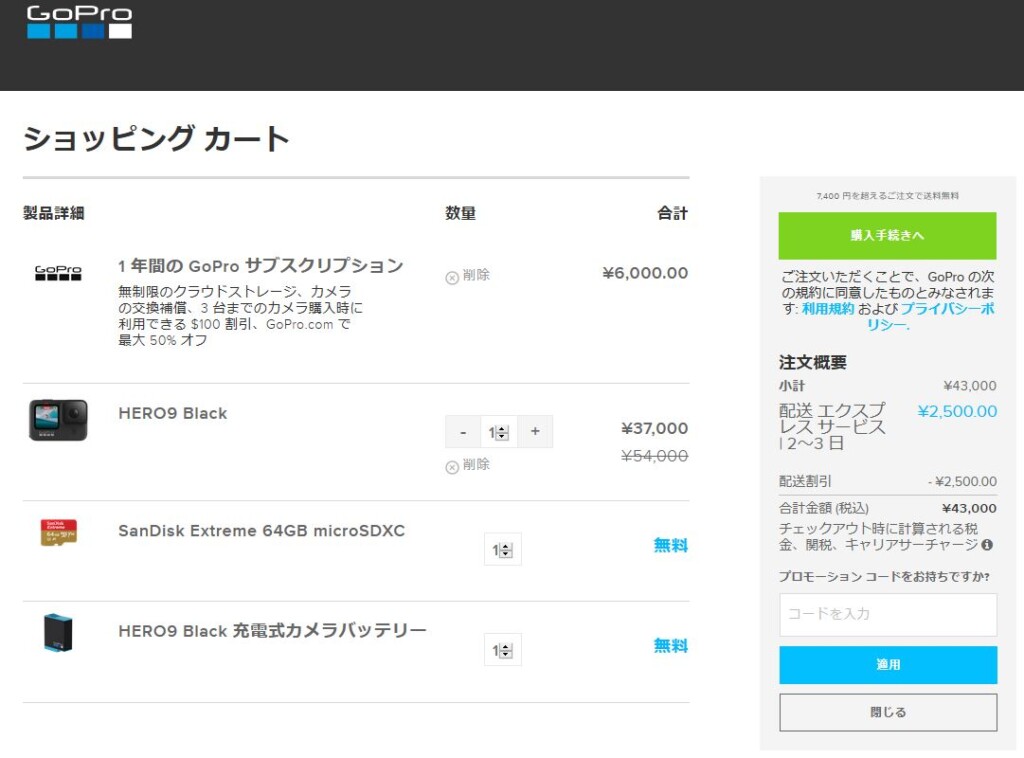Click the 配送割引 discount row label
This screenshot has height=758, width=1024.
(805, 481)
